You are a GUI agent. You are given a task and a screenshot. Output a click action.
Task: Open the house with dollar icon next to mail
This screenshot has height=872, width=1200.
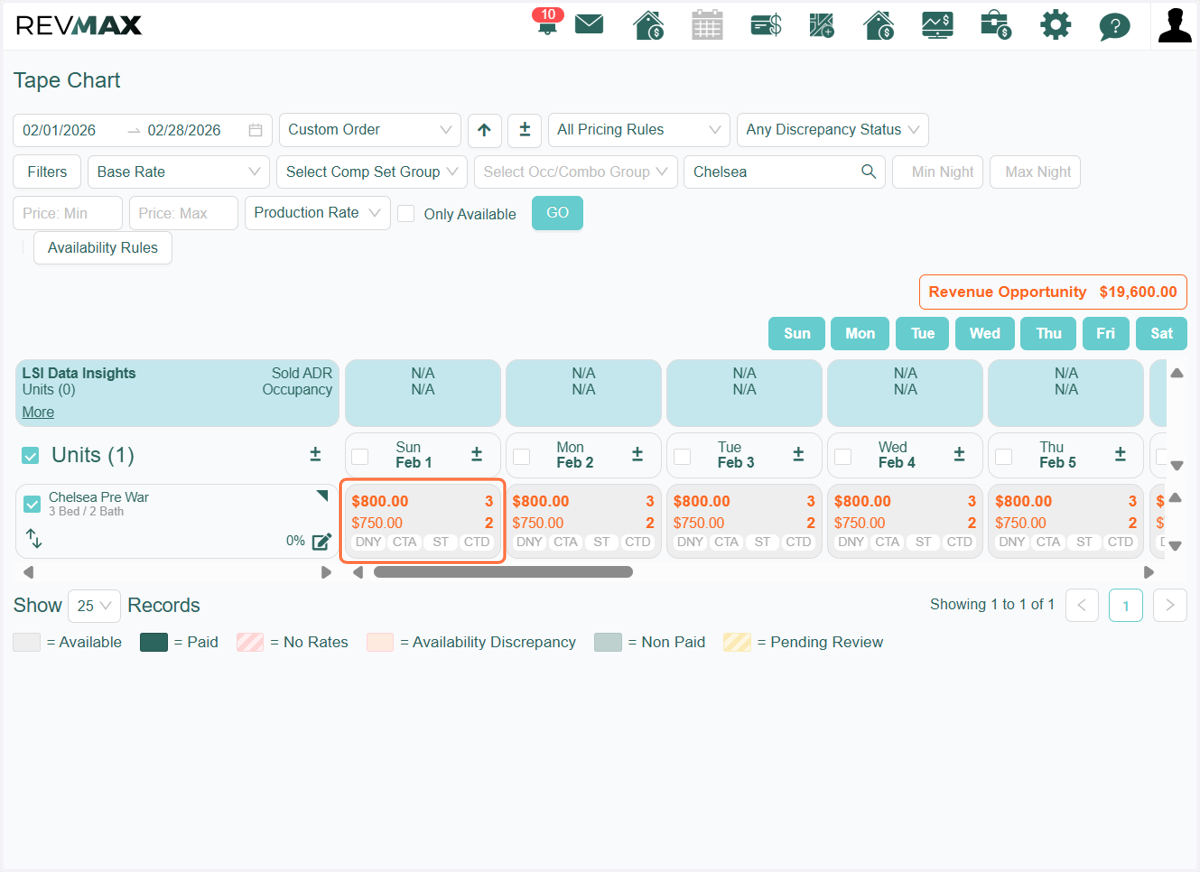(x=649, y=25)
